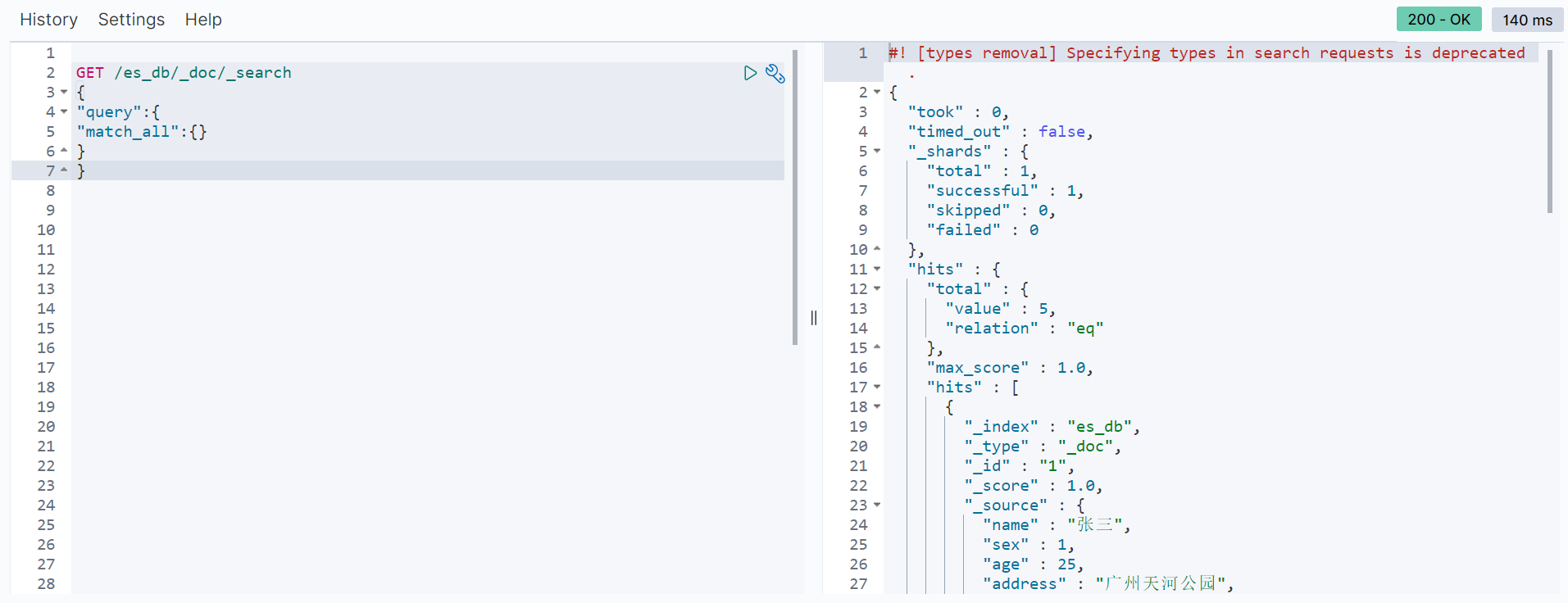1568x603 pixels.
Task: Click the editor pane vertical scrollbar
Action: pyautogui.click(x=795, y=197)
